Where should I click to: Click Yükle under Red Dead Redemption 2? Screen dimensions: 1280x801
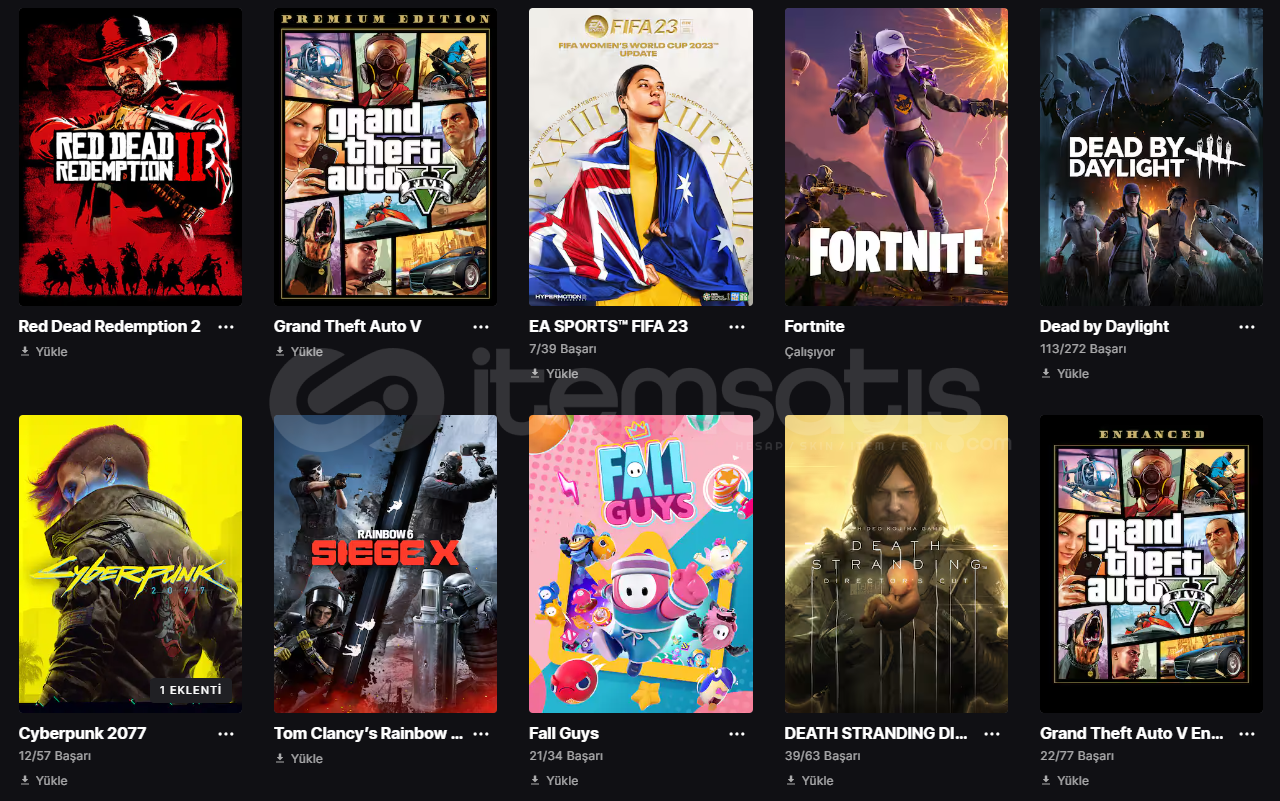tap(44, 352)
